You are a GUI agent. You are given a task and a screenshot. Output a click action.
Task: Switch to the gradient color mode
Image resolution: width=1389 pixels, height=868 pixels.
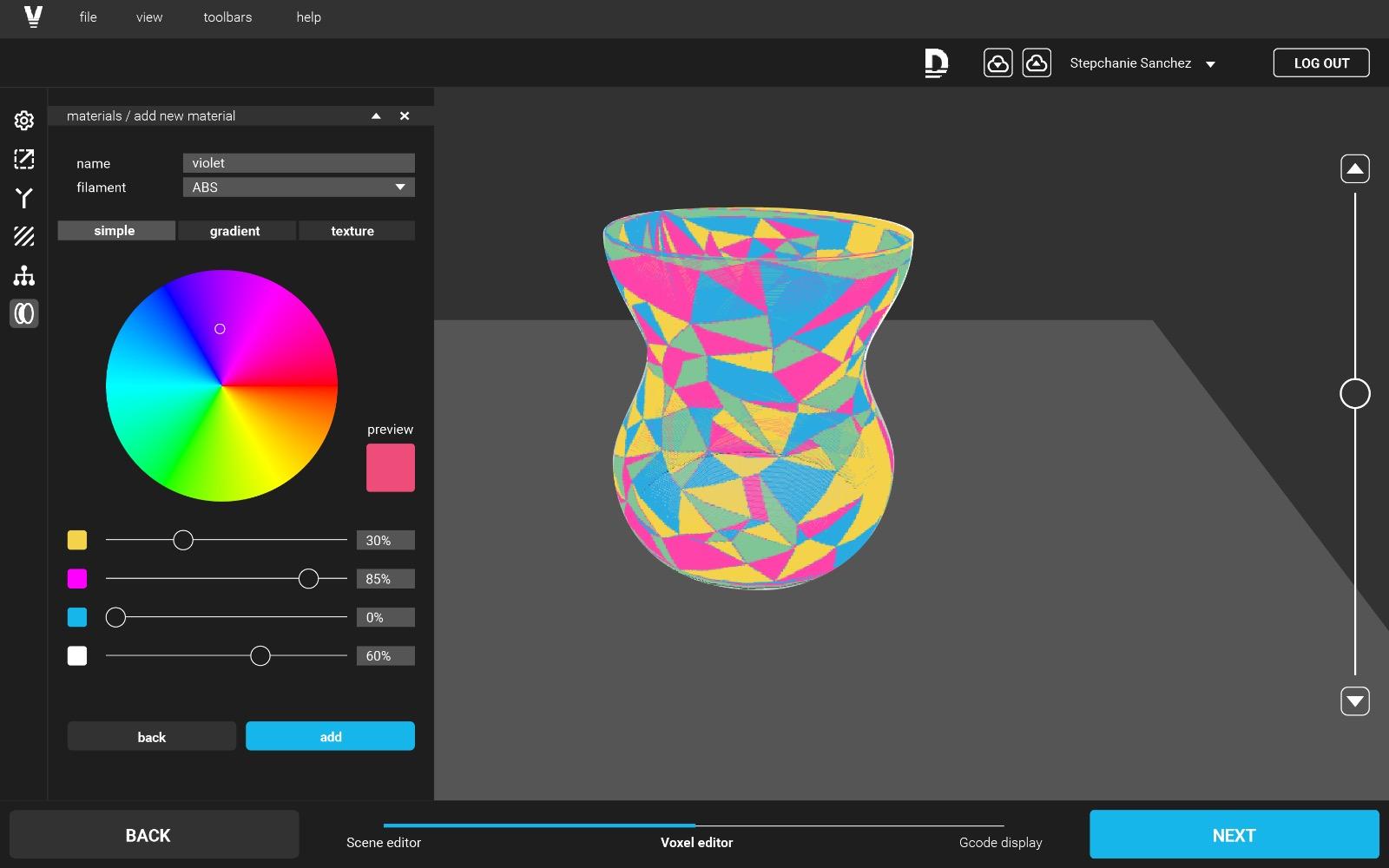coord(234,231)
